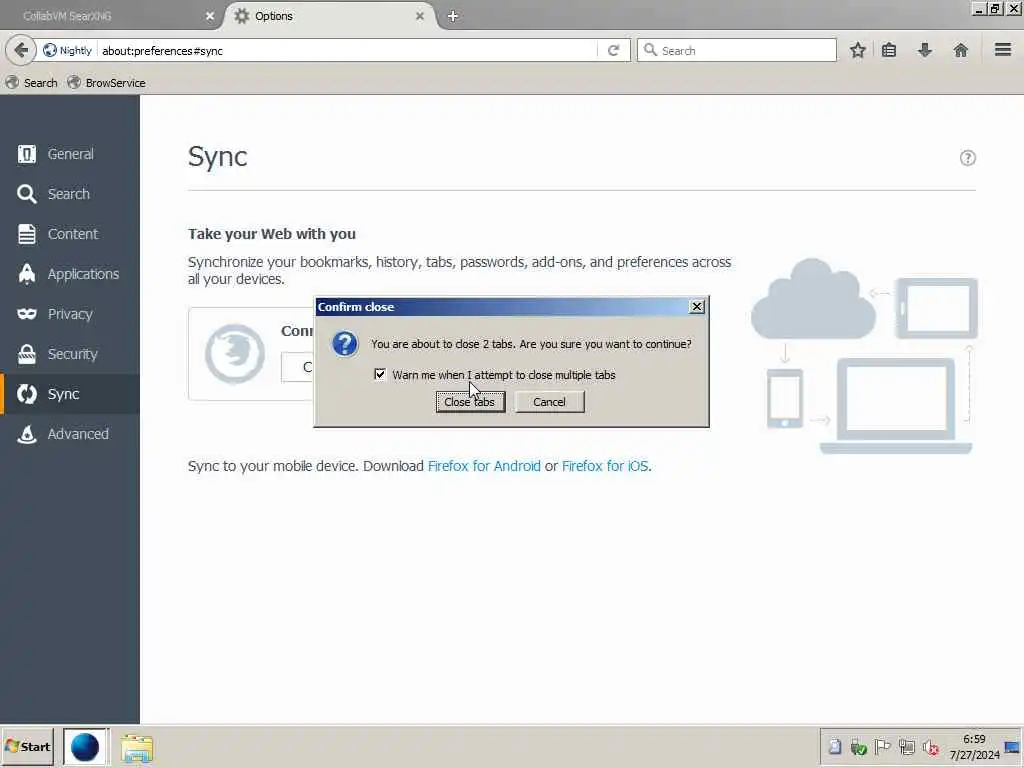Click the Sync help question mark icon
The width and height of the screenshot is (1024, 768).
pyautogui.click(x=967, y=158)
